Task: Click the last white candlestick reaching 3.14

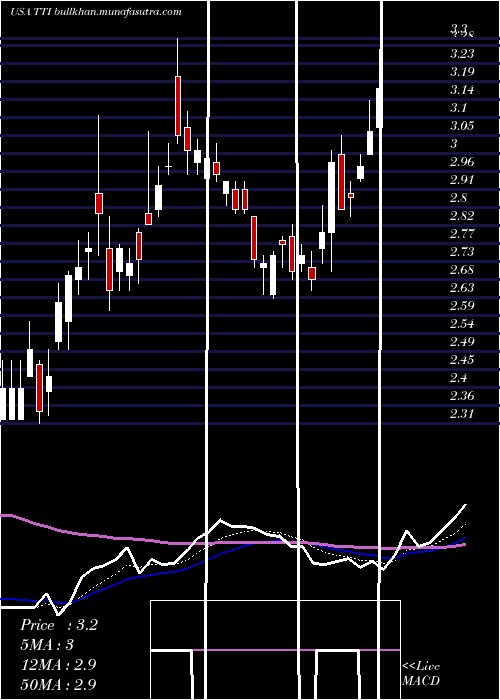Action: 379,108
